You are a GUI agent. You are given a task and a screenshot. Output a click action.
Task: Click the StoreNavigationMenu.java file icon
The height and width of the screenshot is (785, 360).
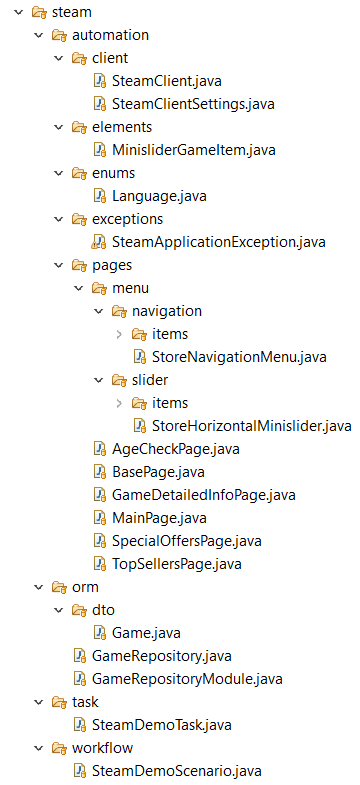(x=140, y=357)
